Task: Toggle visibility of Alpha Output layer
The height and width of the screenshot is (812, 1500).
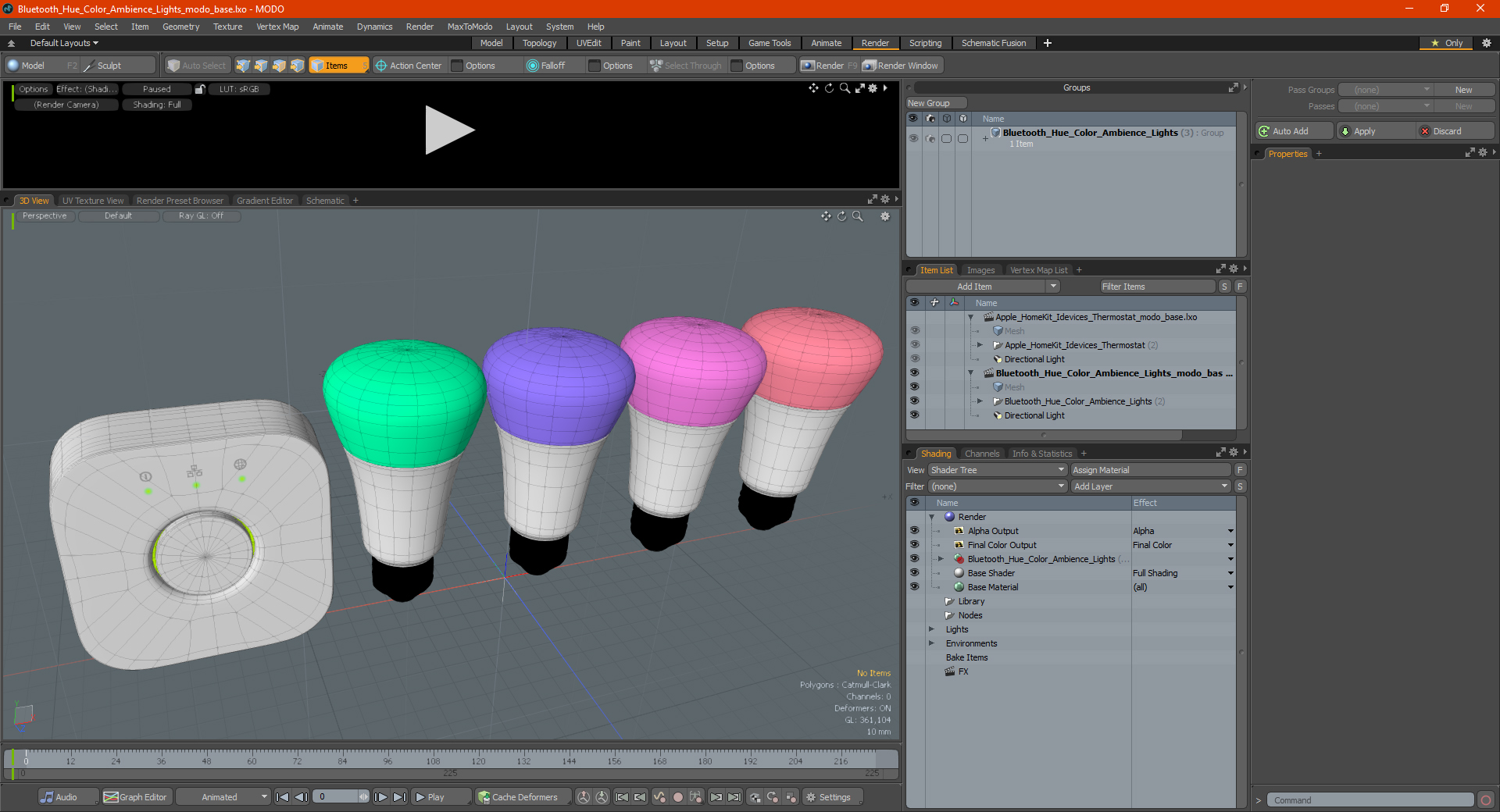Action: (x=914, y=531)
